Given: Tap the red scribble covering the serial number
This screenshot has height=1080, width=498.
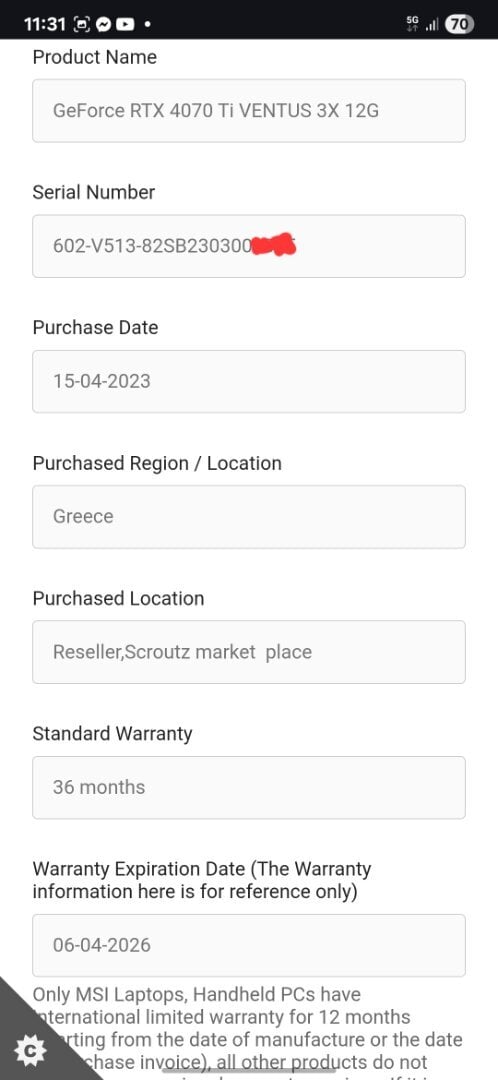Looking at the screenshot, I should [x=273, y=245].
